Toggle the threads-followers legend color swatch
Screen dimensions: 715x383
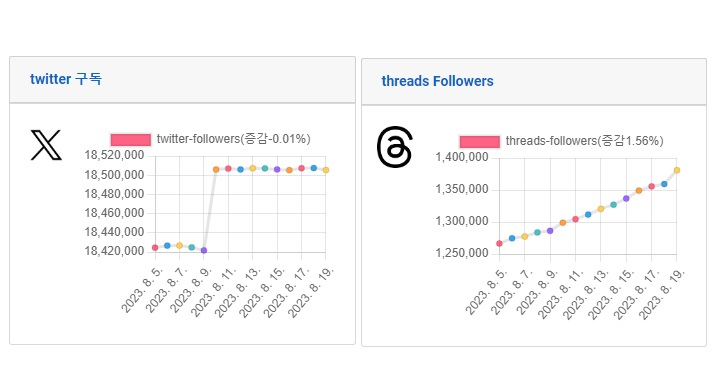point(480,142)
